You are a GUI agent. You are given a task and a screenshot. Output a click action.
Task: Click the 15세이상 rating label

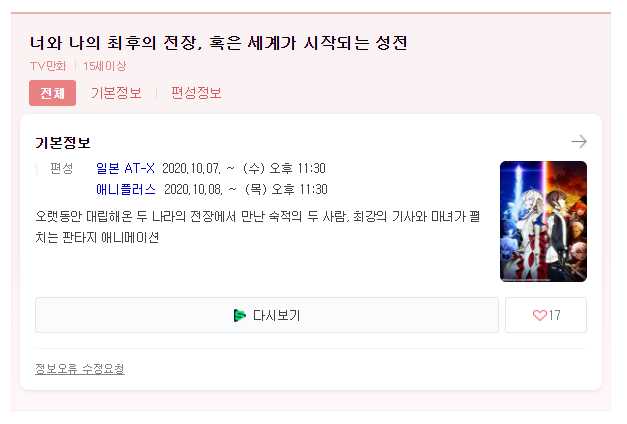click(104, 66)
